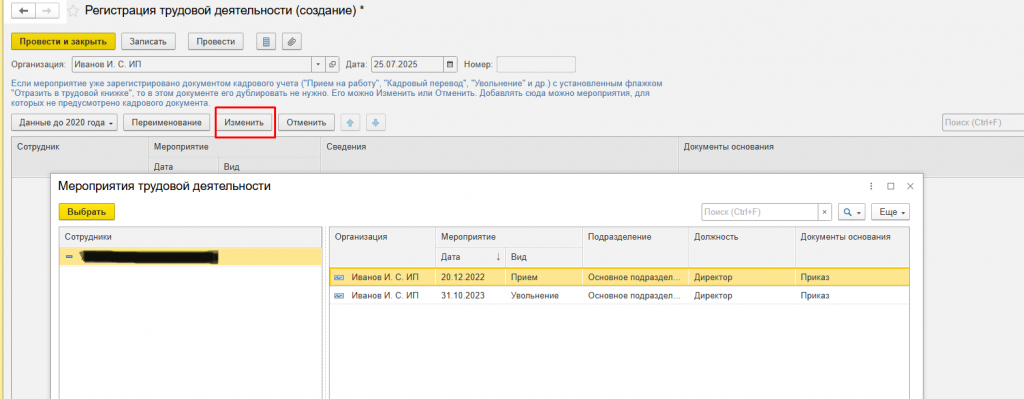Click the Сведения column header in the main table
Screen dimensions: 1024x399
click(x=500, y=147)
